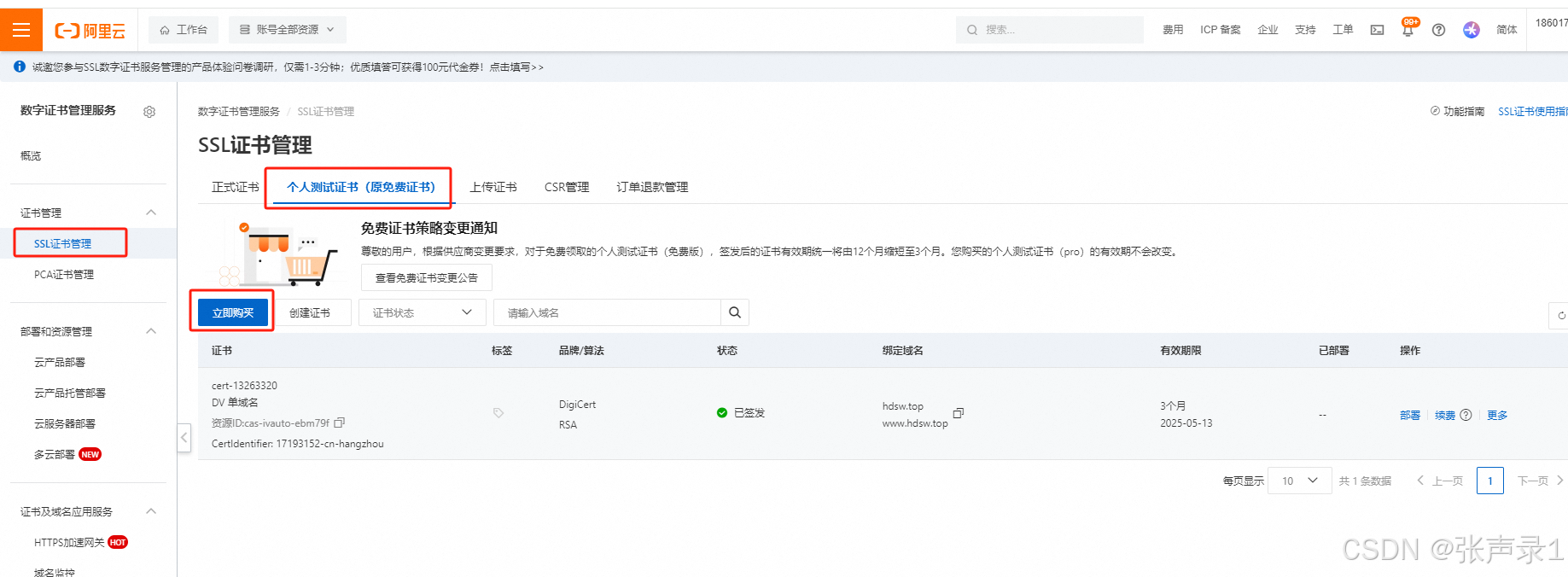Open PCA证书管理 in the sidebar
This screenshot has width=1568, height=577.
64,274
